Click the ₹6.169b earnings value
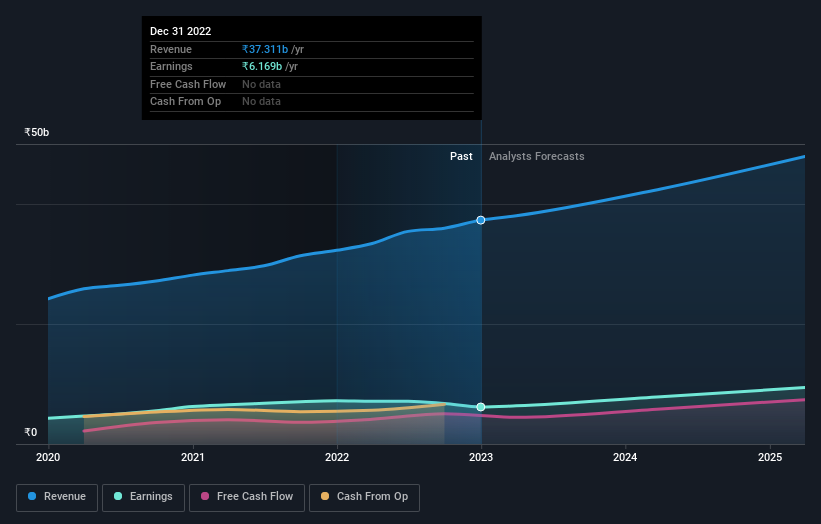This screenshot has width=821, height=524. pyautogui.click(x=262, y=66)
